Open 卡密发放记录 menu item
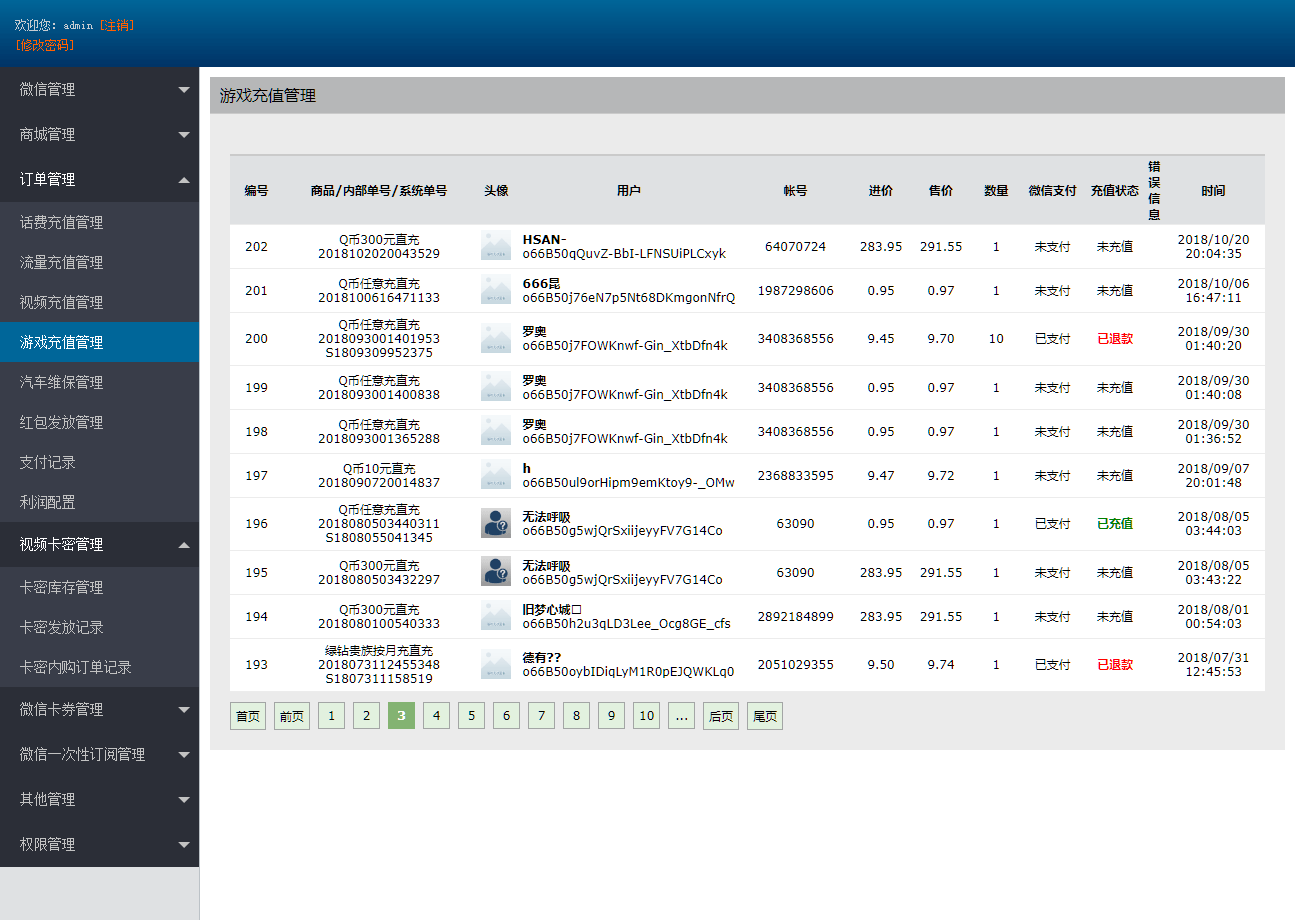Image resolution: width=1295 pixels, height=920 pixels. (x=99, y=627)
